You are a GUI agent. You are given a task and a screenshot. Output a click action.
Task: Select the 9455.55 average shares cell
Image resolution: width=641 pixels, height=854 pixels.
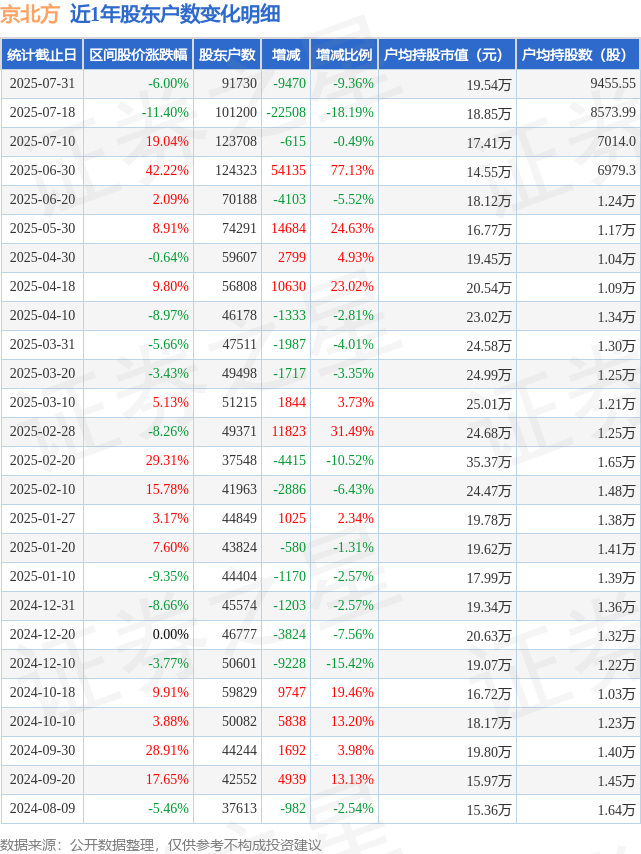point(578,84)
